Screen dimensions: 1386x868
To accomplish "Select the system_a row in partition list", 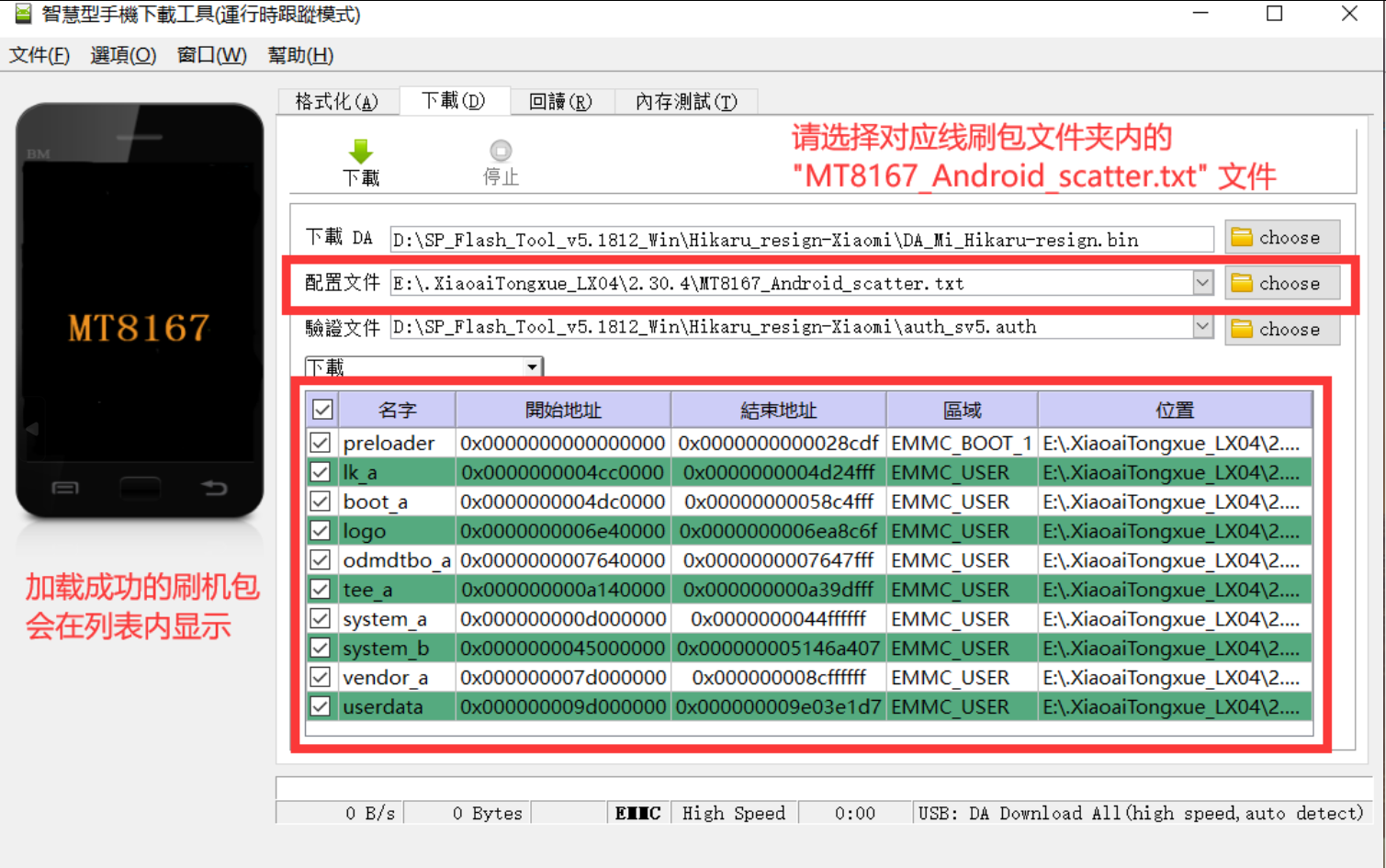I will click(x=395, y=618).
